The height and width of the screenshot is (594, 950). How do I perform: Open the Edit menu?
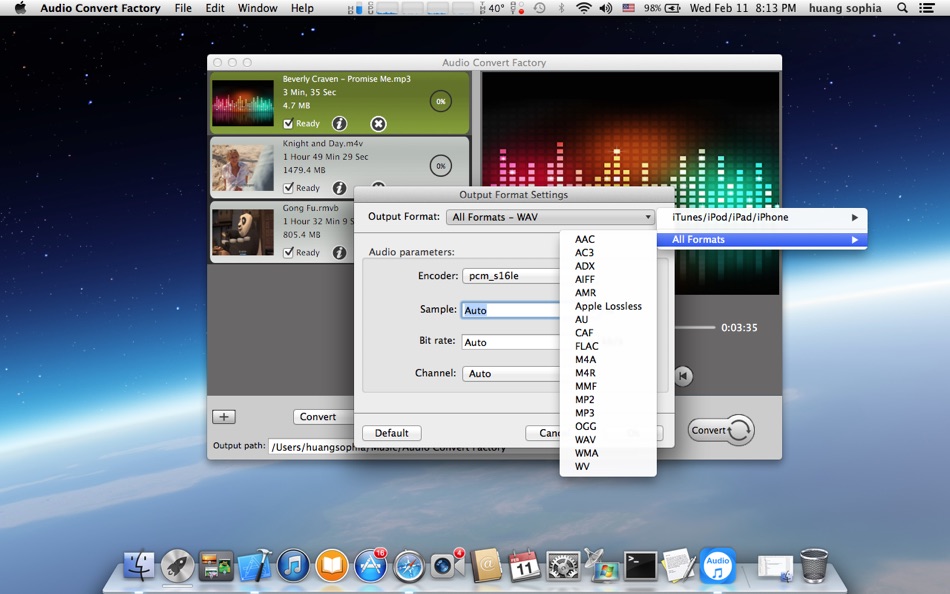215,8
